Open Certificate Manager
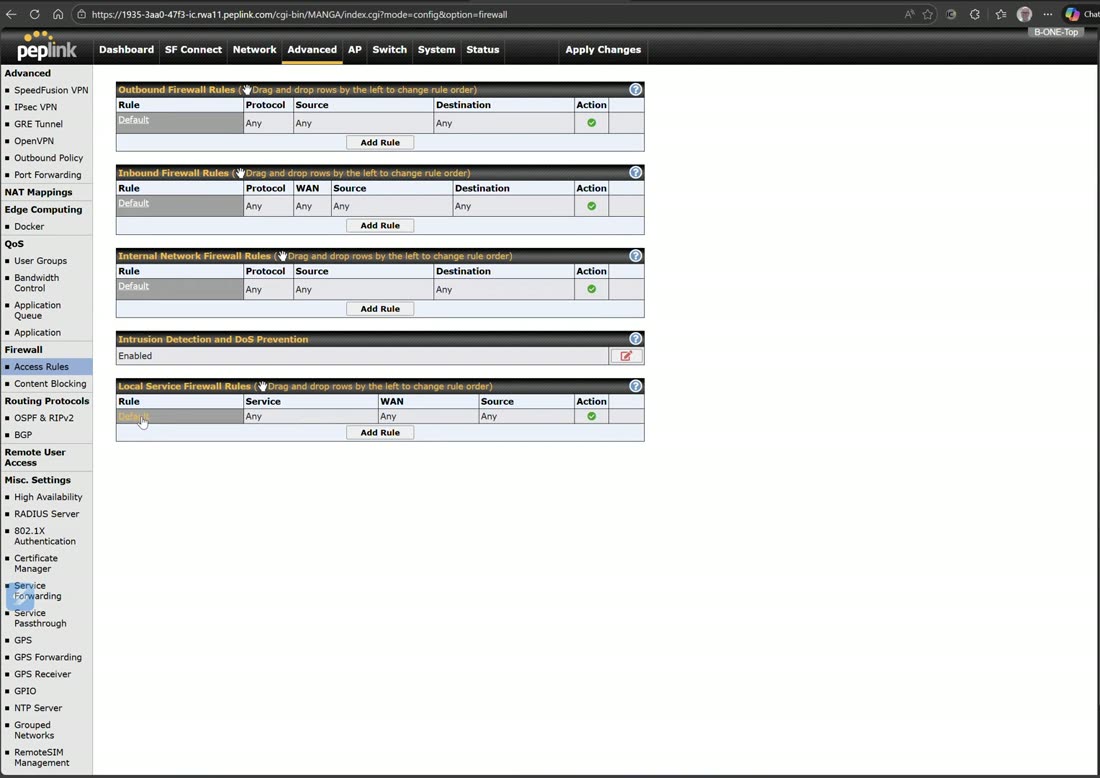Screen dimensions: 1100x778 coord(36,563)
